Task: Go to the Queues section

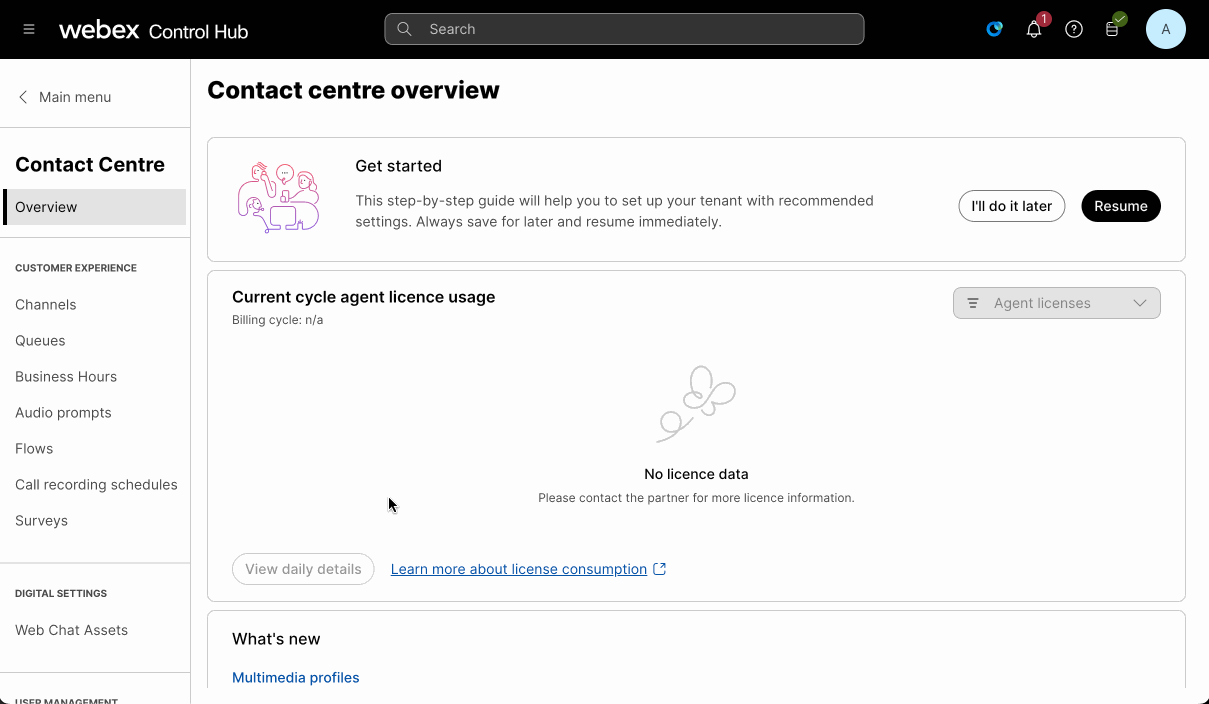Action: click(x=40, y=340)
